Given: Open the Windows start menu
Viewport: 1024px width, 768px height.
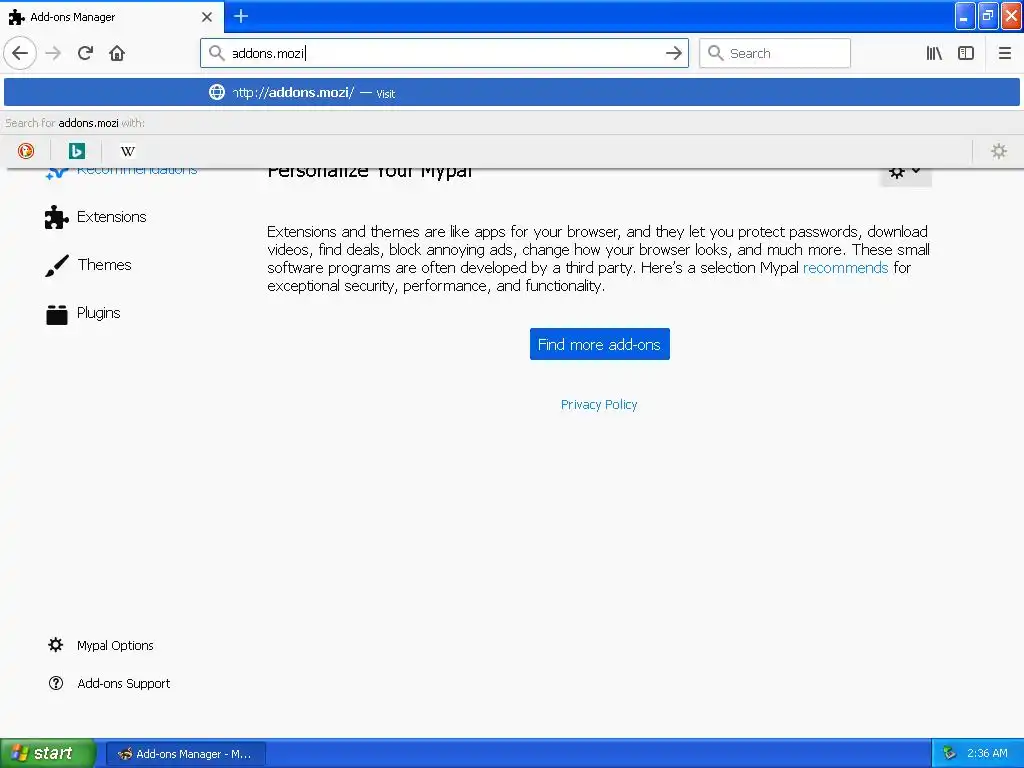Looking at the screenshot, I should click(x=48, y=753).
